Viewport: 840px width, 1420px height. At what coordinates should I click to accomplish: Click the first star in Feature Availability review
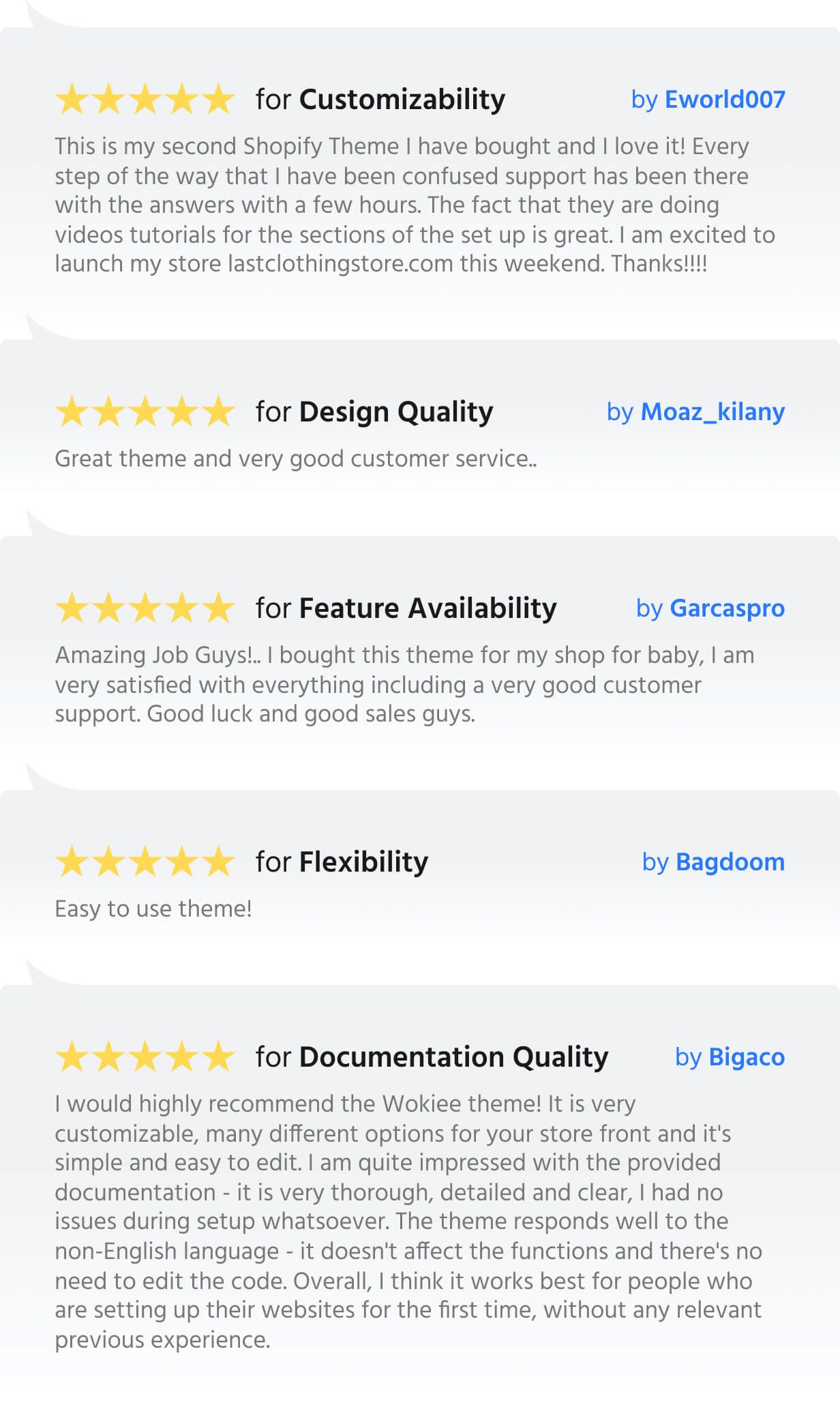click(x=72, y=608)
